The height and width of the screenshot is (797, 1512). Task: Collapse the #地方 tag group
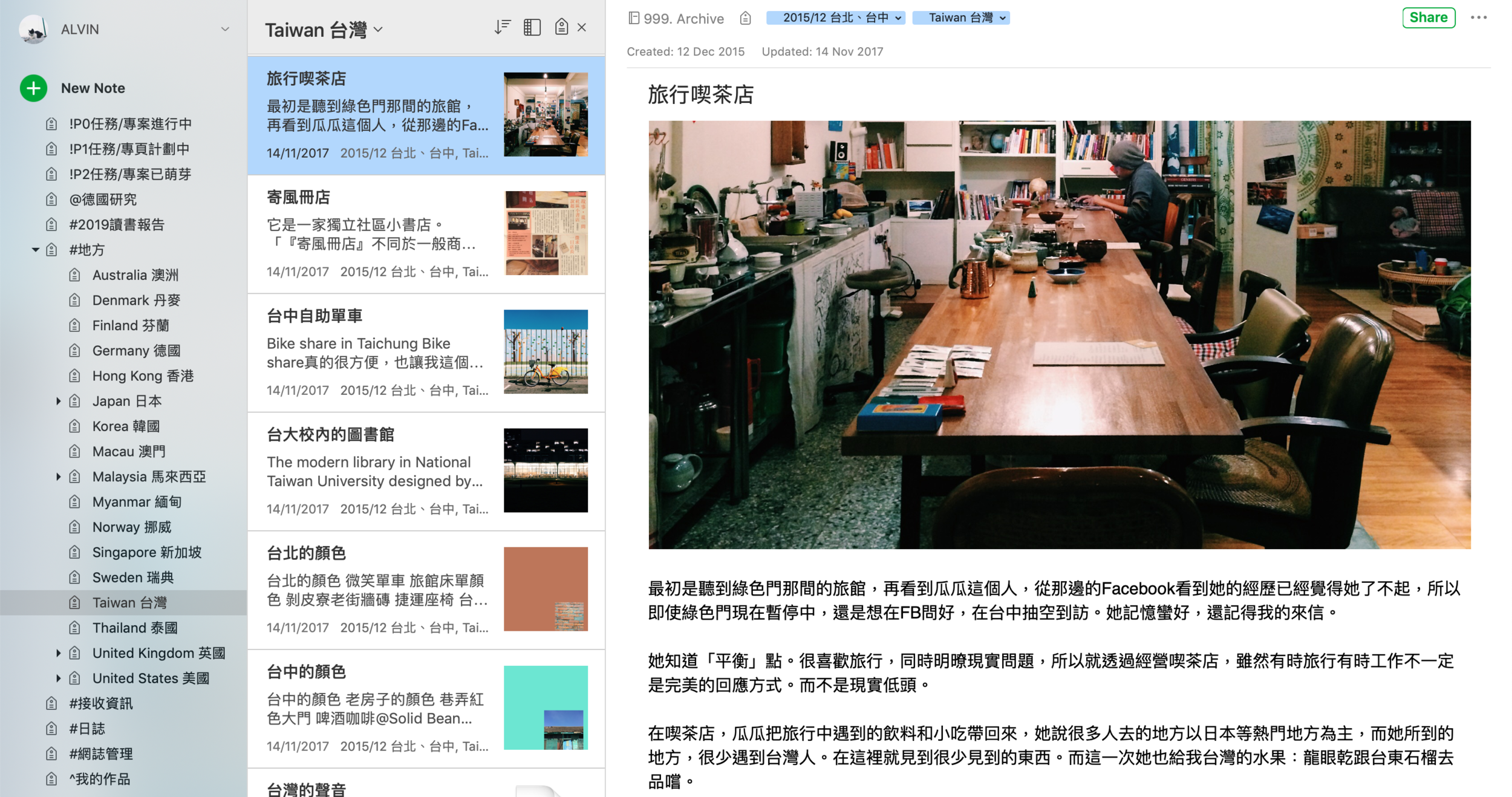click(x=35, y=250)
